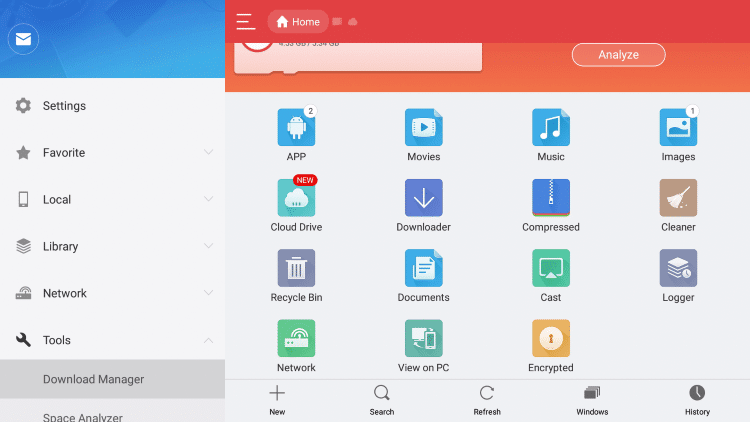Open Space Analyzer under Tools
This screenshot has height=422, width=750.
coord(112,411)
